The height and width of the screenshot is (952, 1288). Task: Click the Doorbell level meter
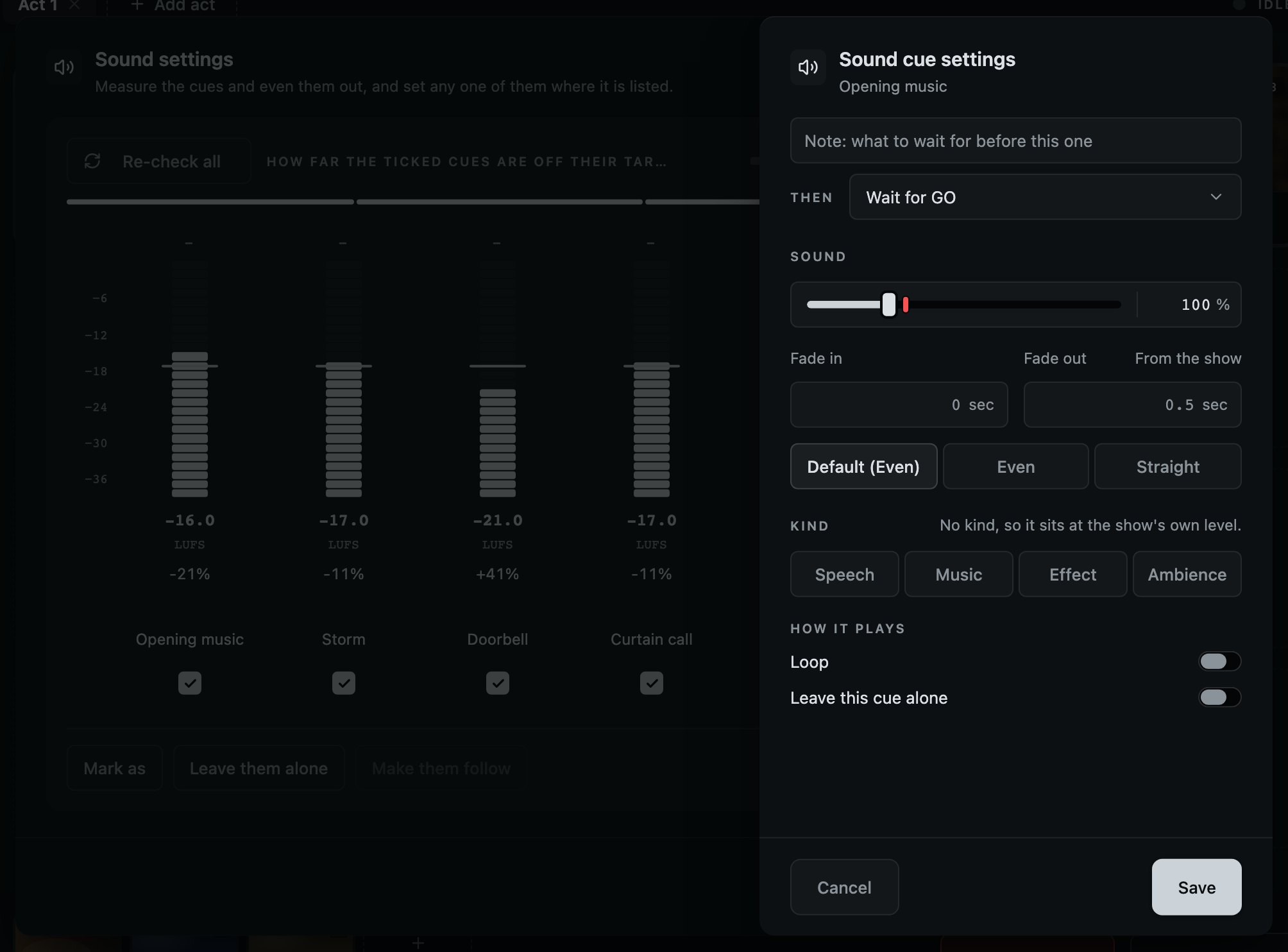498,378
